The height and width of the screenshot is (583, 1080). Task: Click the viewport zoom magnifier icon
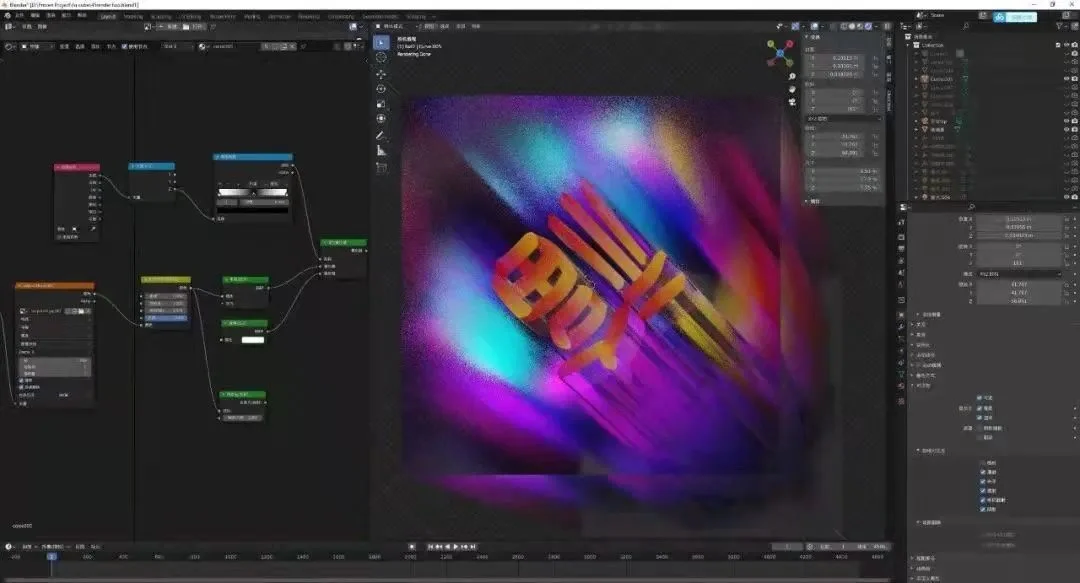pos(792,76)
